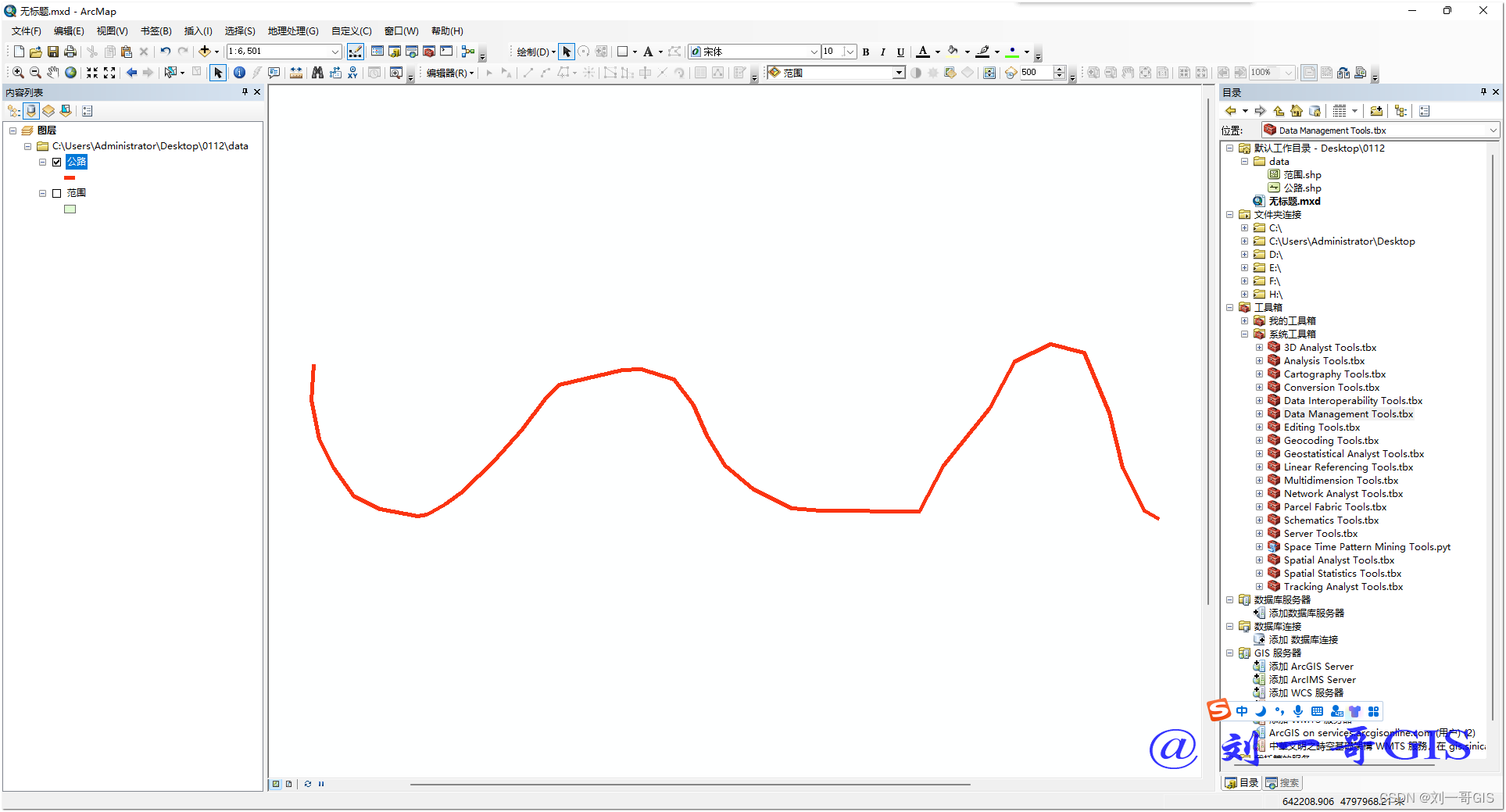Image resolution: width=1506 pixels, height=812 pixels.
Task: Open the font size dropdown
Action: 850,52
